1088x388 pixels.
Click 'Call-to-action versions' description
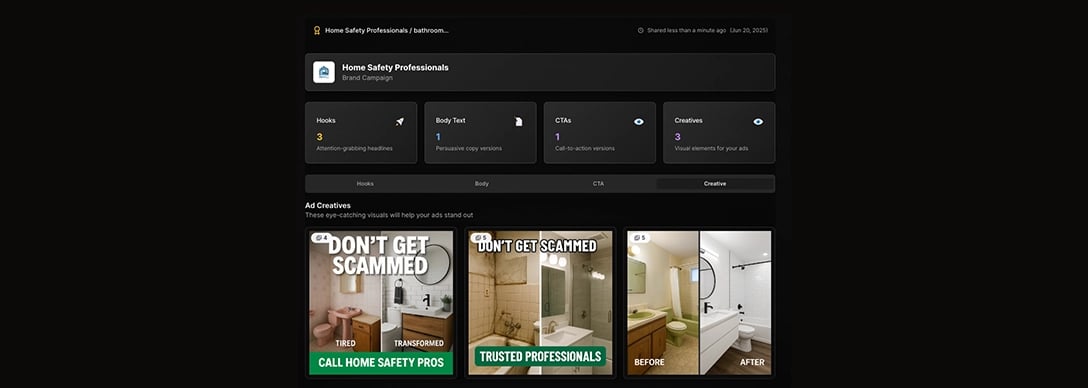click(585, 149)
